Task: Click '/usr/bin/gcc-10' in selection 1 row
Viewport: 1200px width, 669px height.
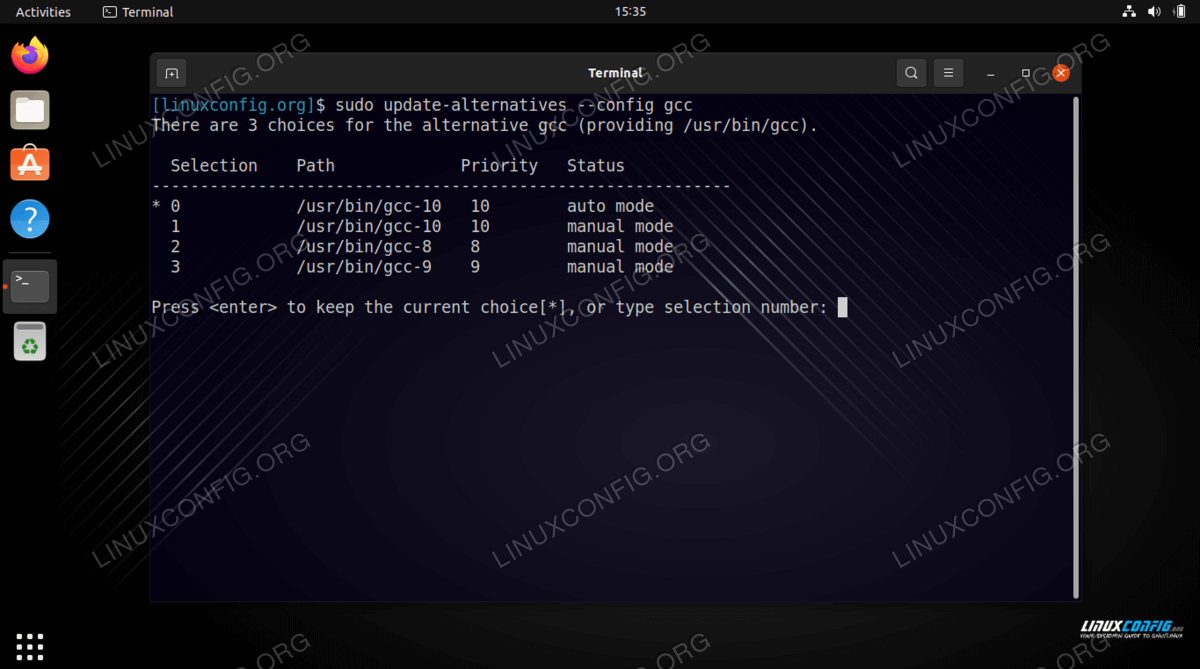Action: [x=369, y=226]
